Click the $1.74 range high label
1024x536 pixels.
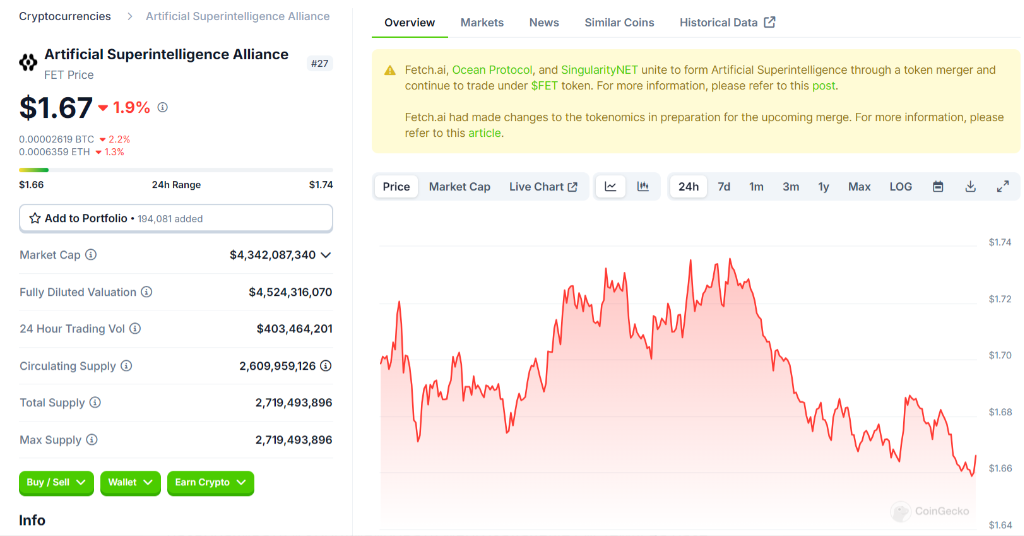321,185
